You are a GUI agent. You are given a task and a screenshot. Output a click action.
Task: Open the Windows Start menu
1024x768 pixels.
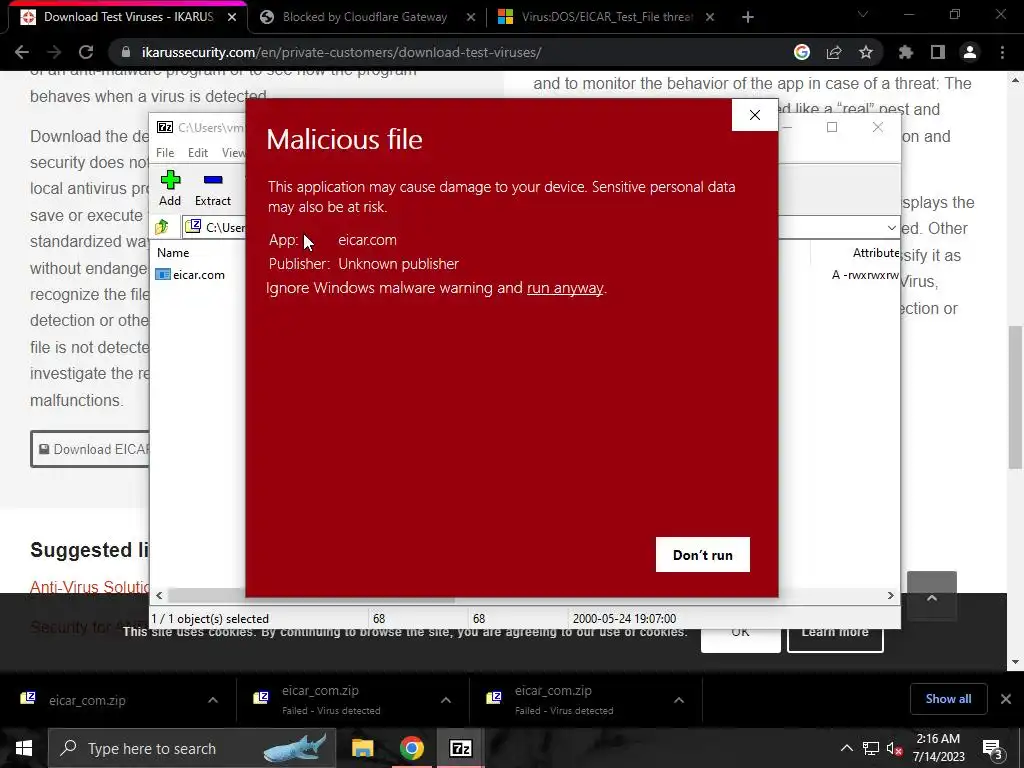click(24, 748)
